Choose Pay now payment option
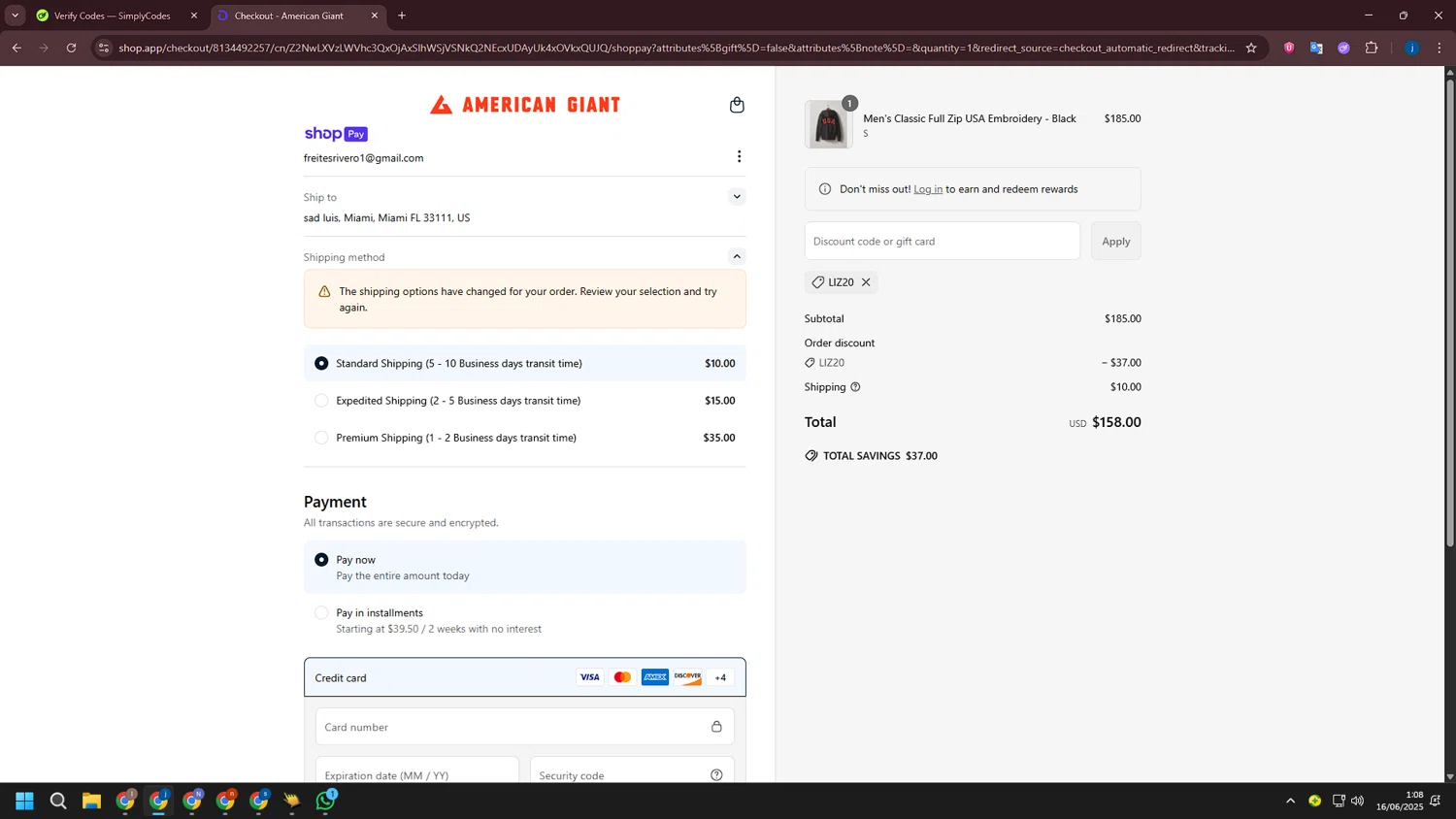 (525, 568)
